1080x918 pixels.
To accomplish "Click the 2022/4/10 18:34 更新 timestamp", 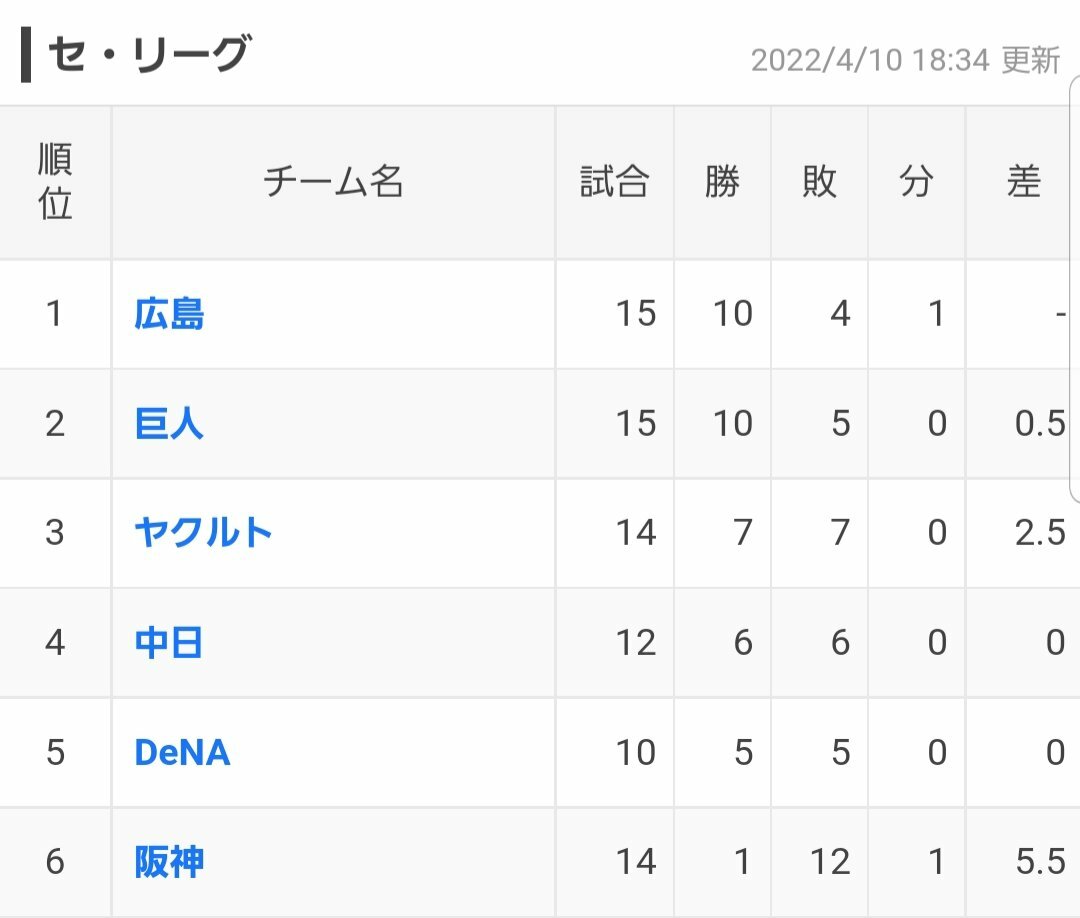I will pyautogui.click(x=905, y=61).
